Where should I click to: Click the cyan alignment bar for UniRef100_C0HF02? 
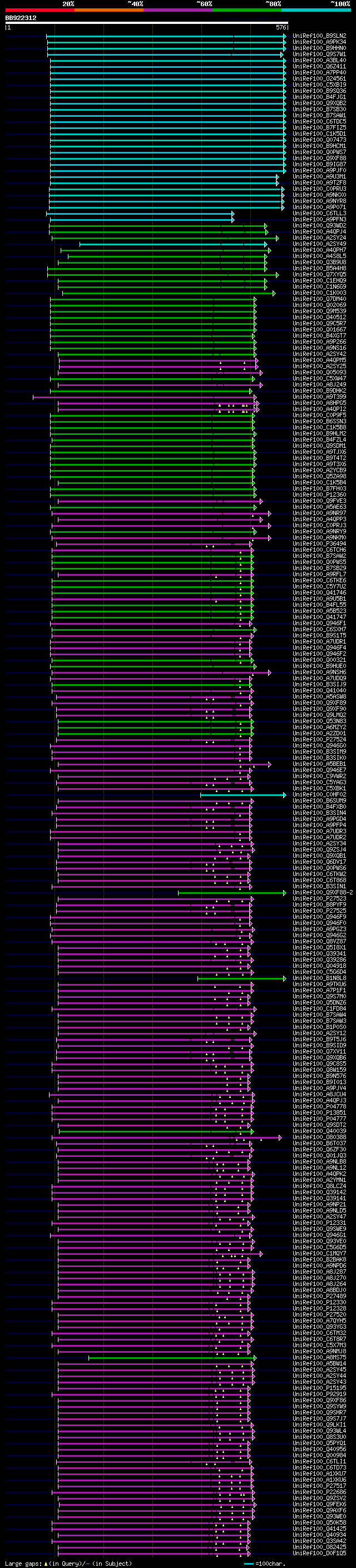click(x=243, y=795)
